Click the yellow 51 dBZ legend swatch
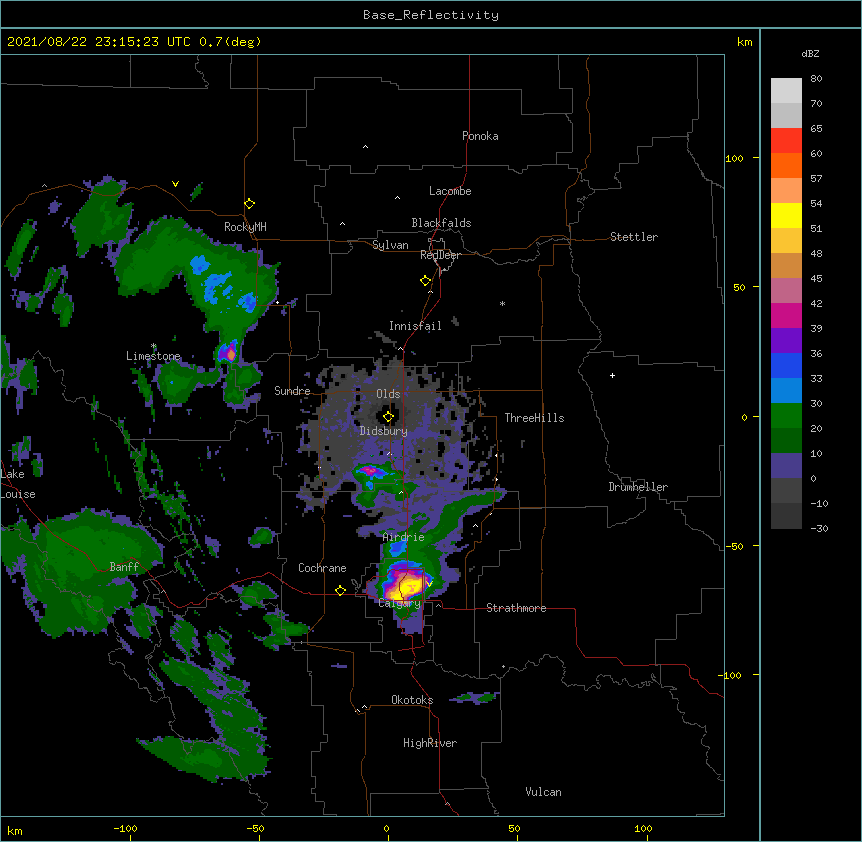This screenshot has width=862, height=842. coord(786,215)
